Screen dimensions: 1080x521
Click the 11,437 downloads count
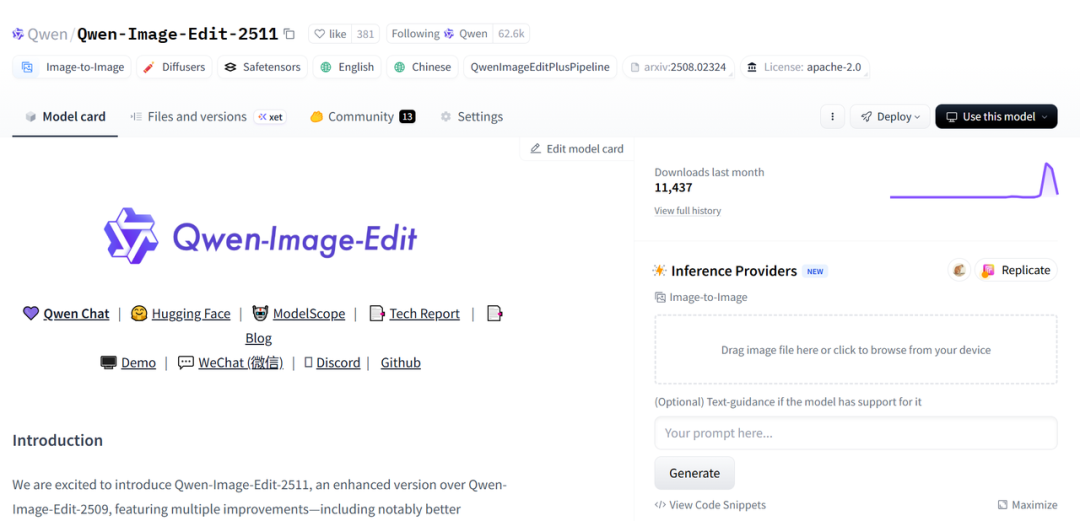pyautogui.click(x=673, y=187)
